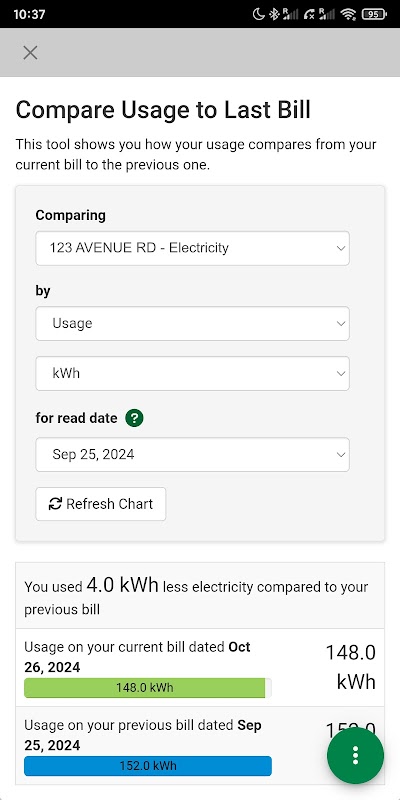Tap the 'This tool shows you' description text
This screenshot has height=800, width=400.
coord(196,155)
